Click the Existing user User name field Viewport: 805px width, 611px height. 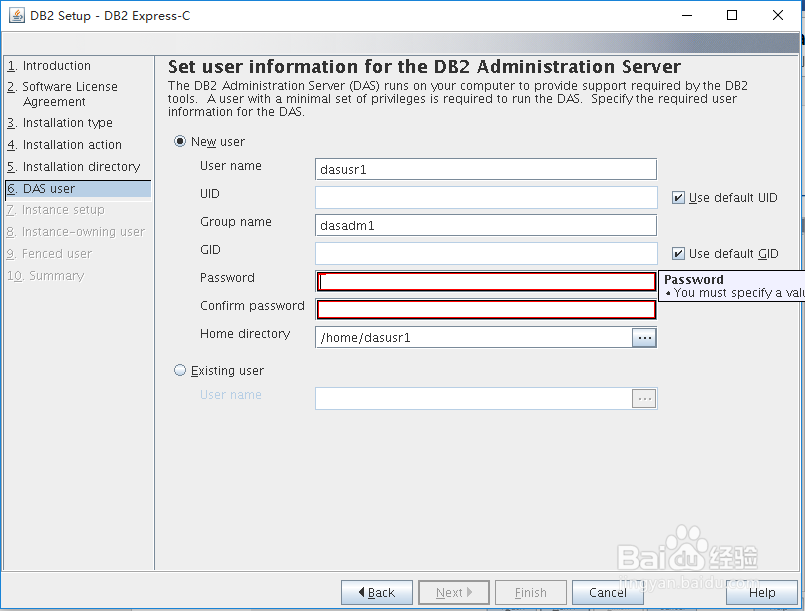point(473,398)
